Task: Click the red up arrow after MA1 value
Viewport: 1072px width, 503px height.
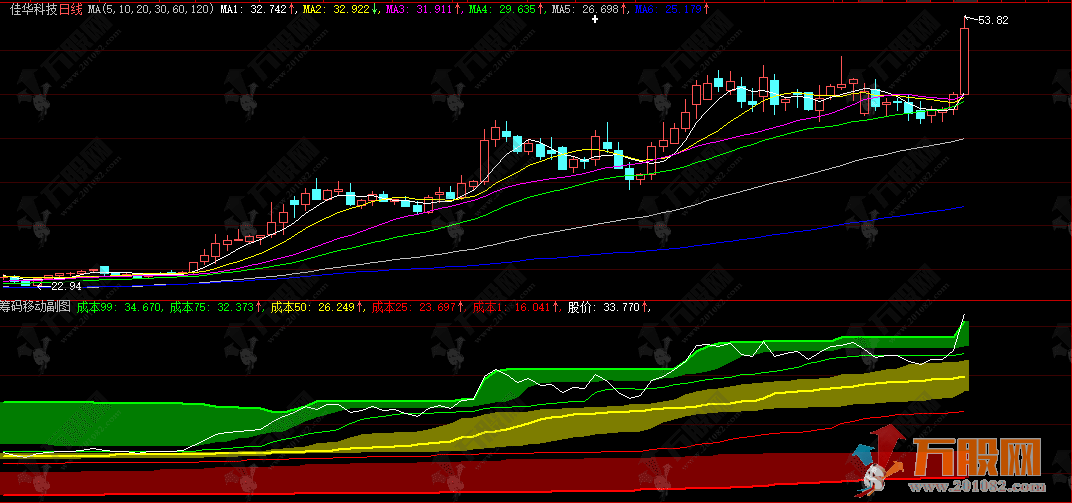Action: coord(292,9)
